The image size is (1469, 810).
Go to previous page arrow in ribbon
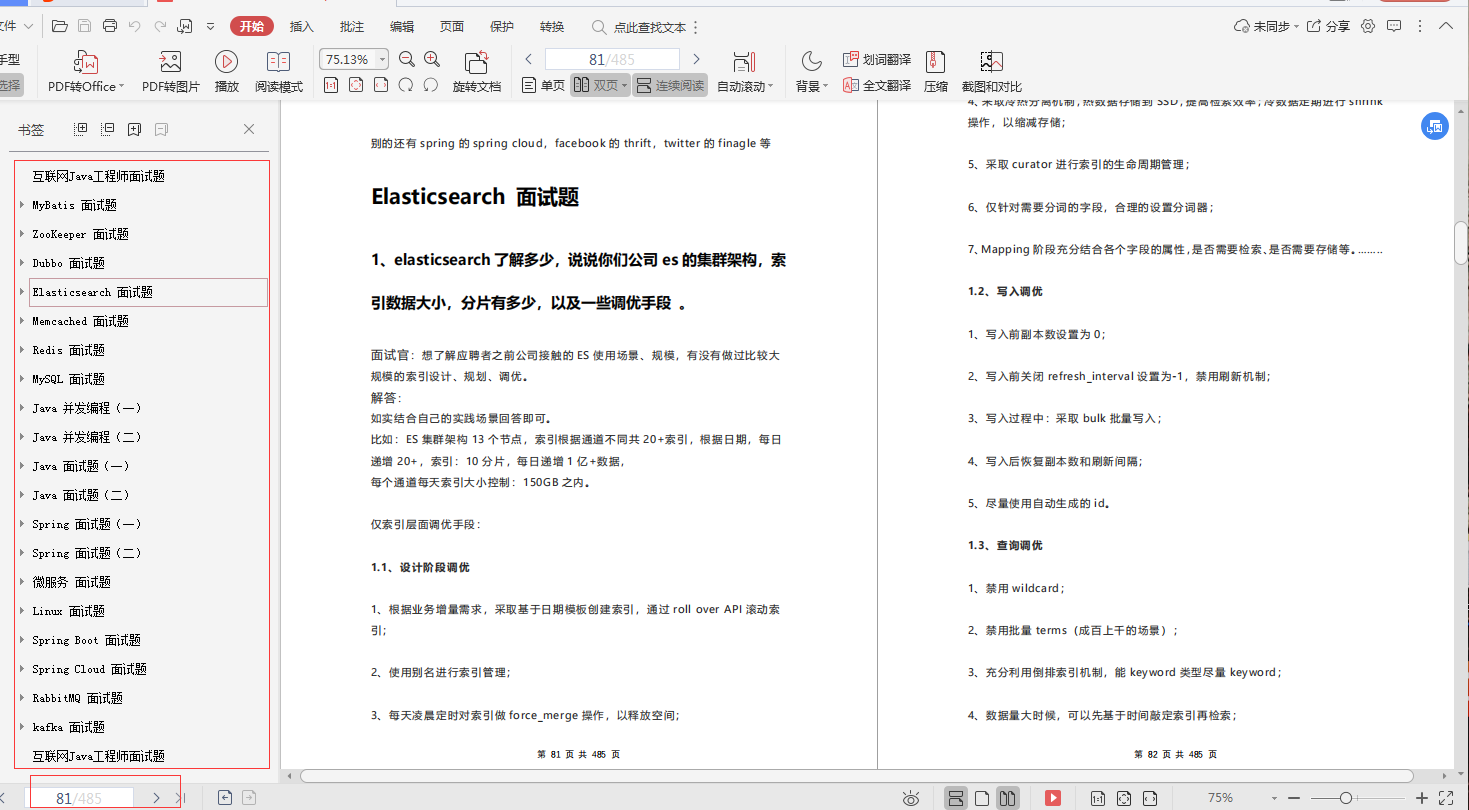click(528, 59)
